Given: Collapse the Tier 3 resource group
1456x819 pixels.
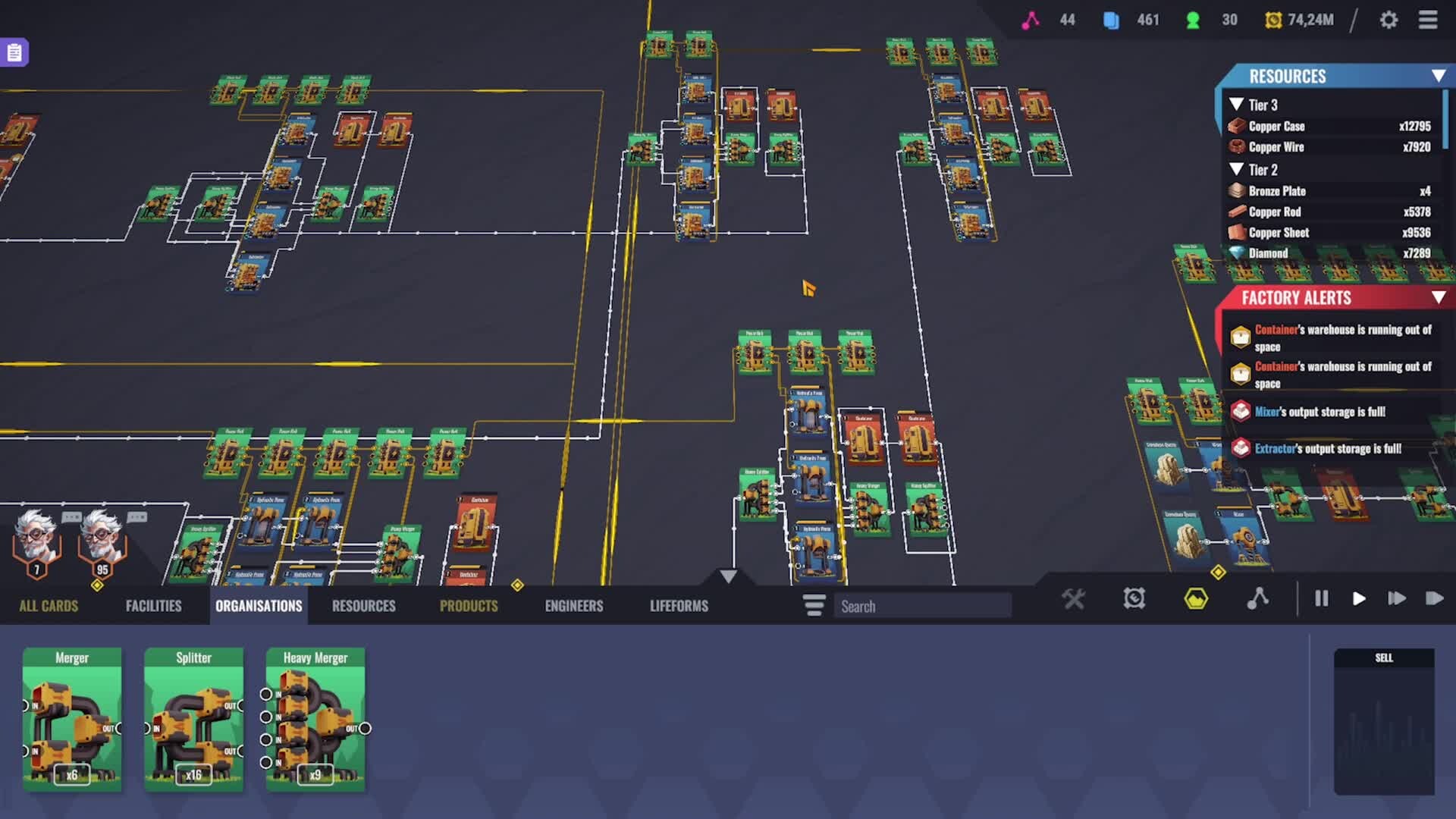Looking at the screenshot, I should [1237, 105].
